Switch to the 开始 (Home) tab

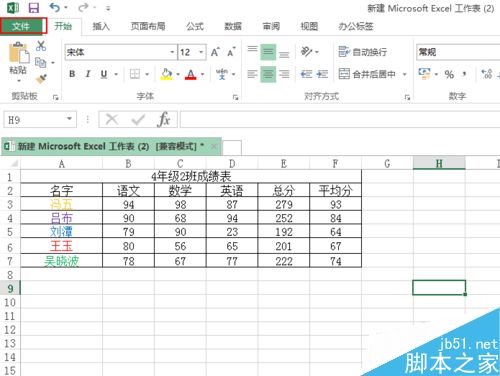[x=63, y=26]
